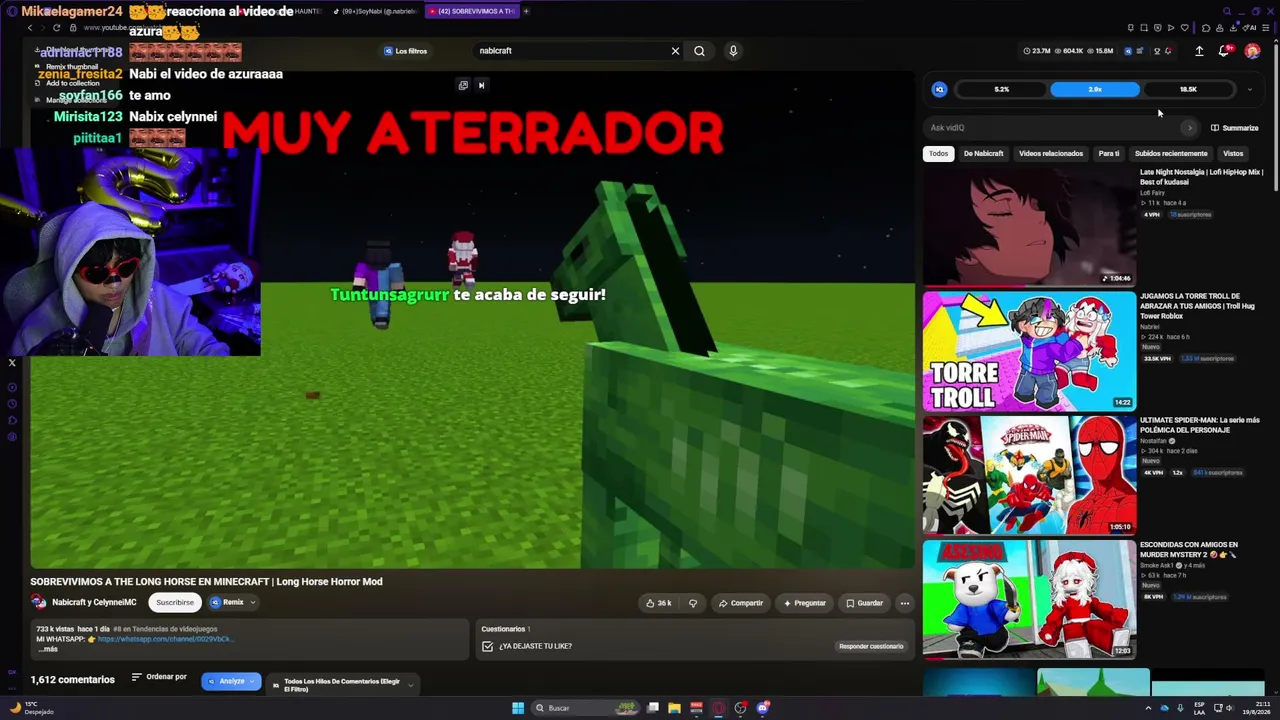This screenshot has width=1280, height=720.
Task: Open the Murder Mystery 2 video thumbnail
Action: (1029, 600)
